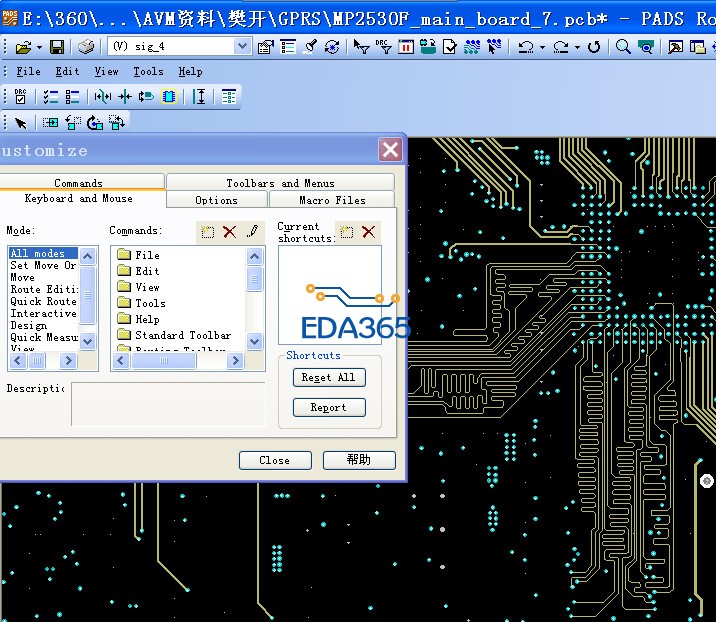The width and height of the screenshot is (716, 622).
Task: Click the pencil edit icon above Commands list
Action: coord(252,232)
